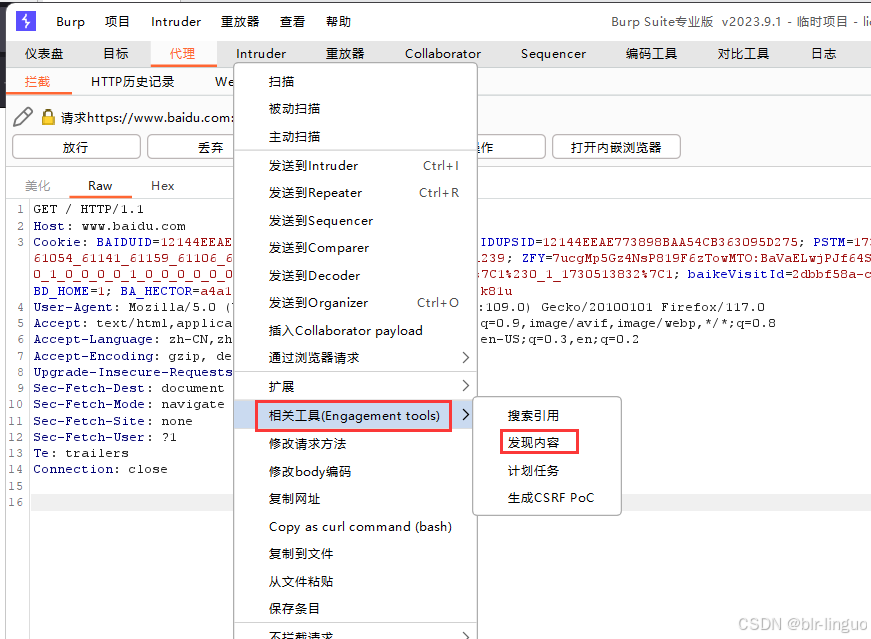Click the Burp Suite lightning logo icon

(26, 21)
